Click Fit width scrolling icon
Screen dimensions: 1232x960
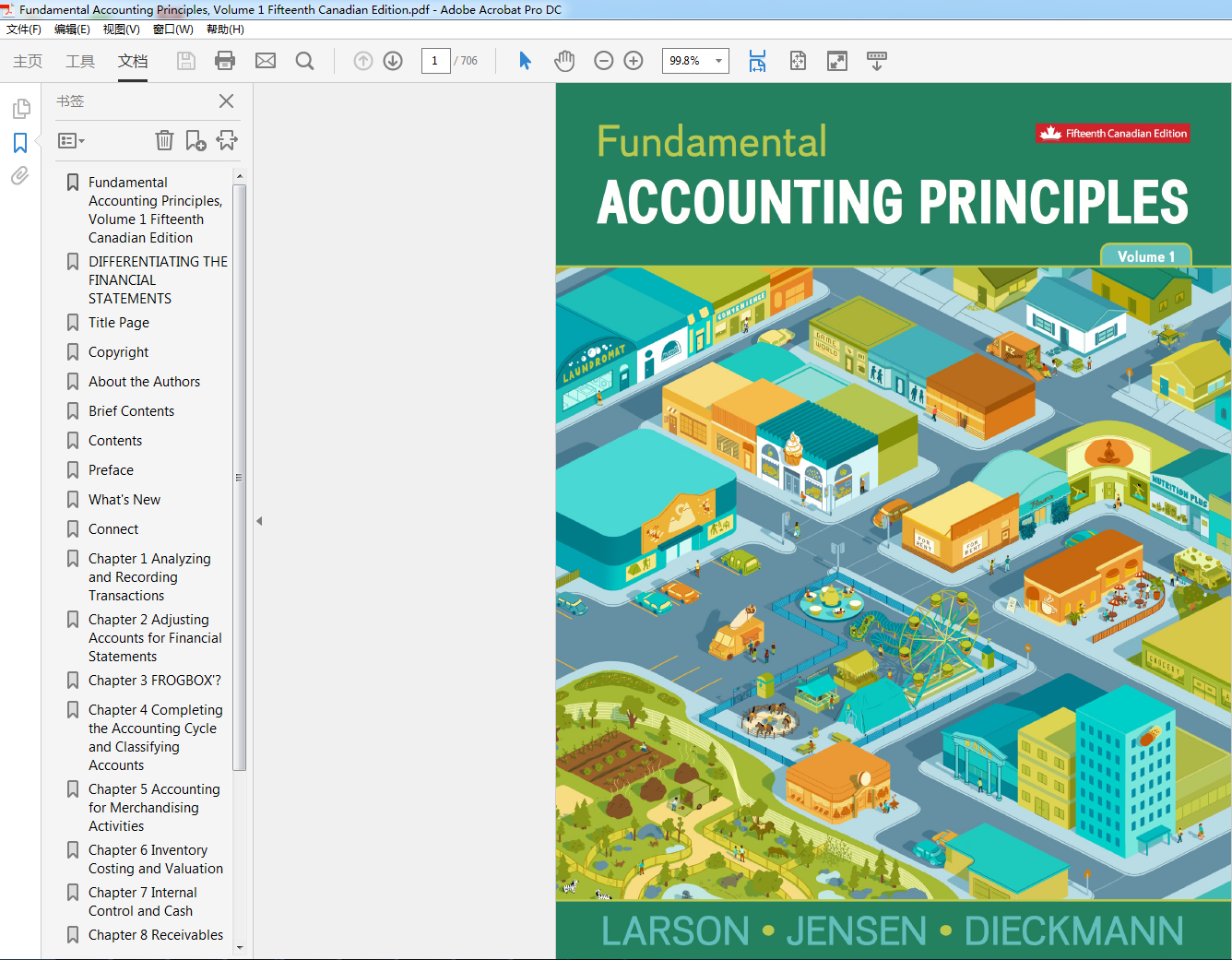coord(757,61)
